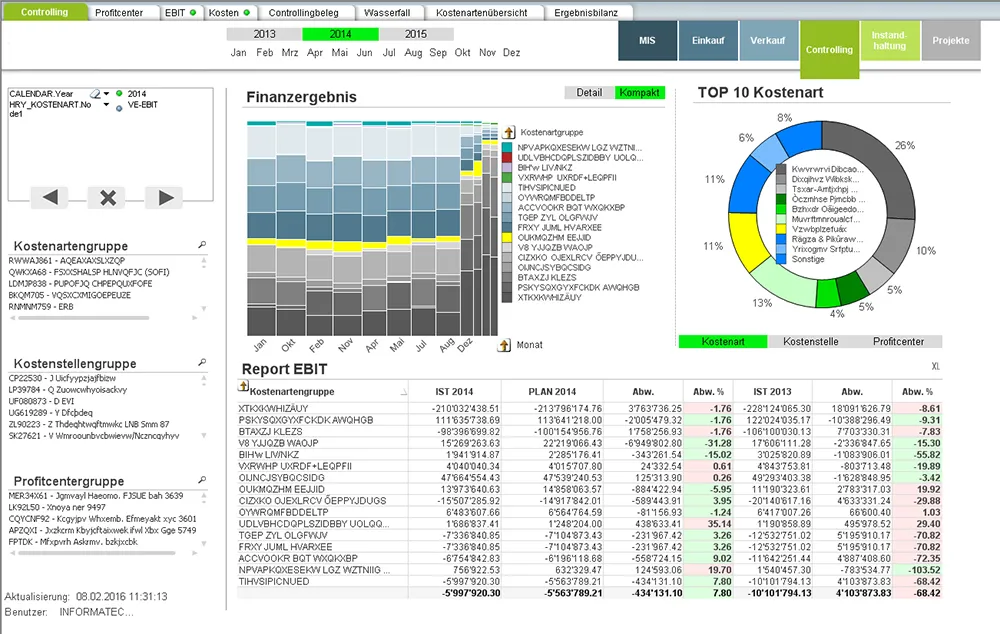Switch to the Profitcenter tab

pyautogui.click(x=119, y=13)
